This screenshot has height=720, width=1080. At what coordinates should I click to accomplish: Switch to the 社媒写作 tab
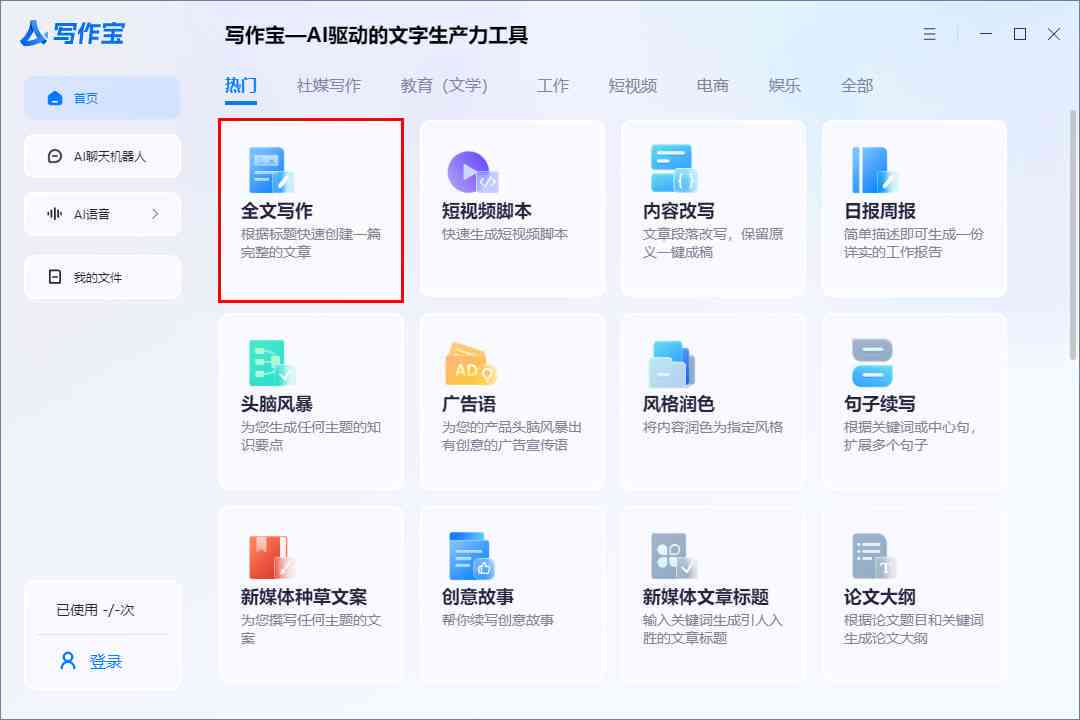(329, 85)
